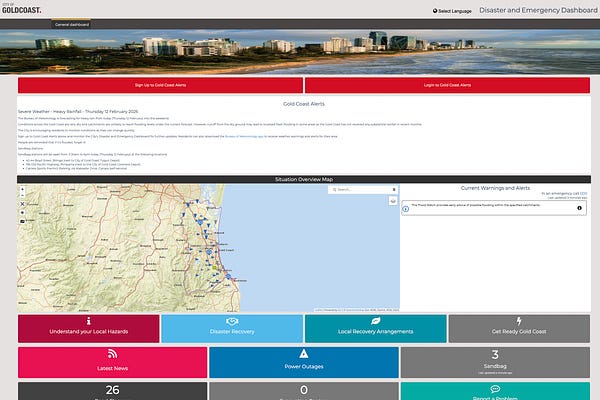Click the arrow inside the map search box
Screen dimensions: 600x400
click(x=394, y=190)
